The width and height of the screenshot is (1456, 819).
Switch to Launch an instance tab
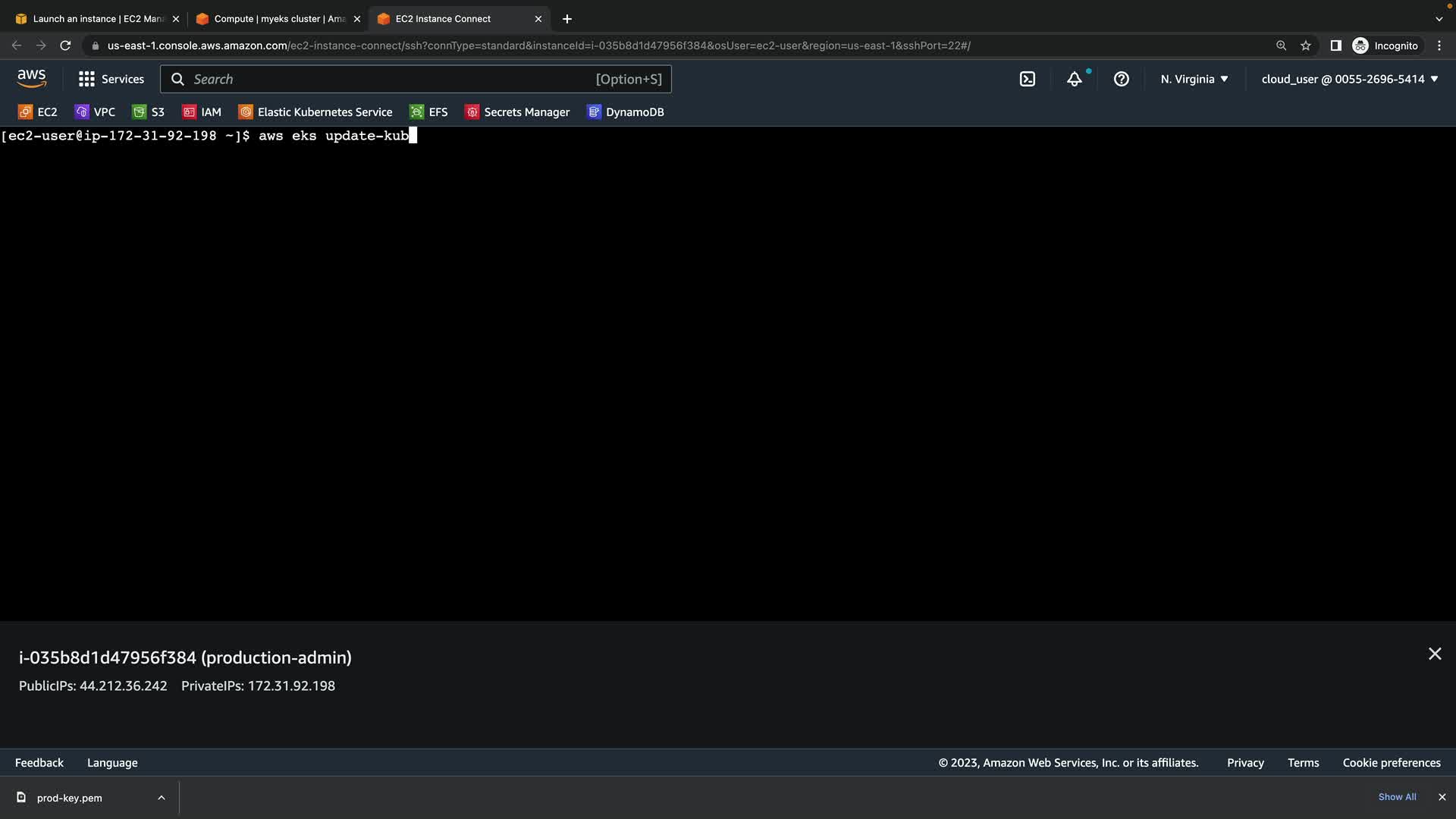tap(97, 19)
